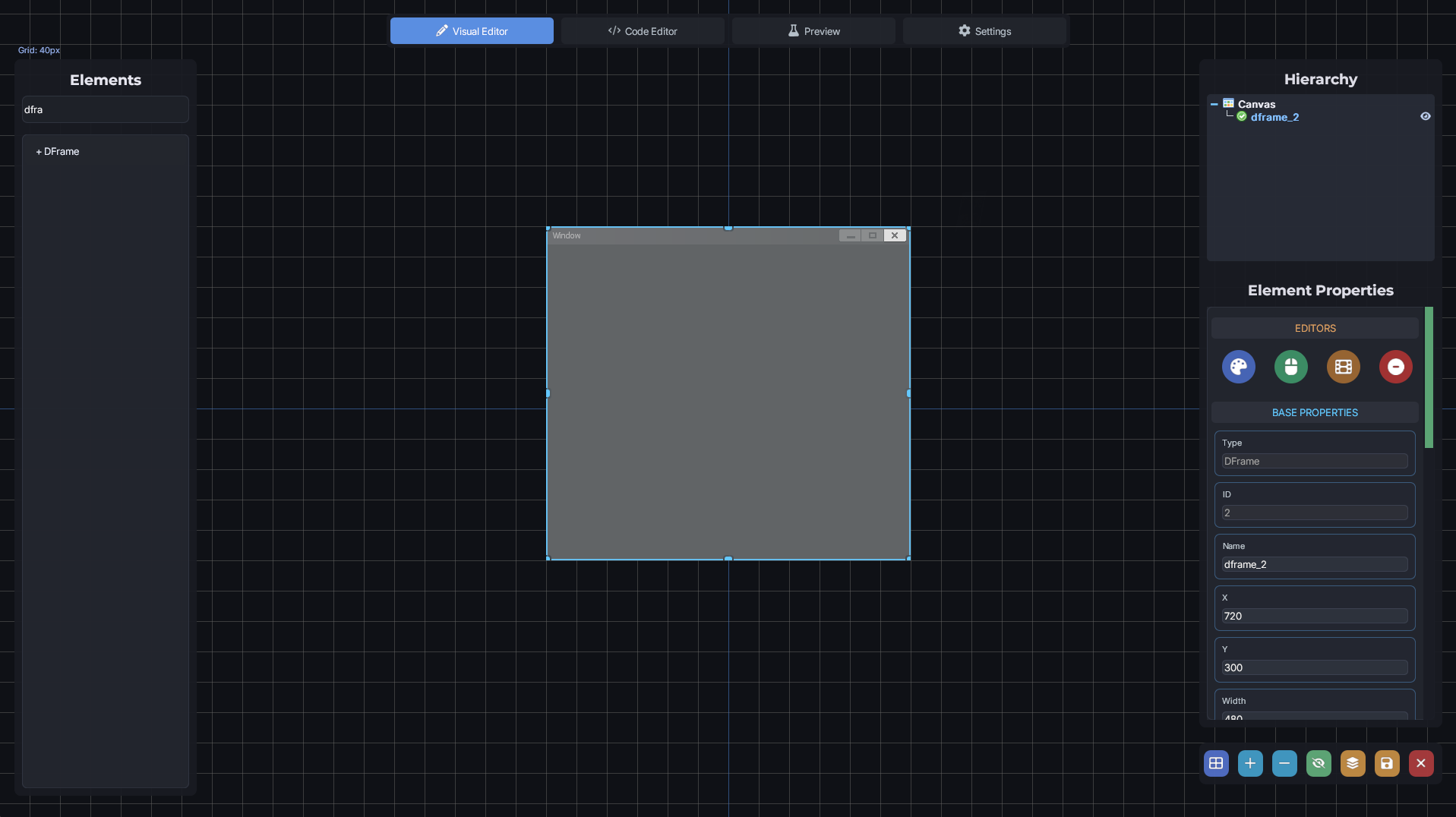The height and width of the screenshot is (817, 1456).
Task: Open the Settings tab
Action: (x=984, y=31)
